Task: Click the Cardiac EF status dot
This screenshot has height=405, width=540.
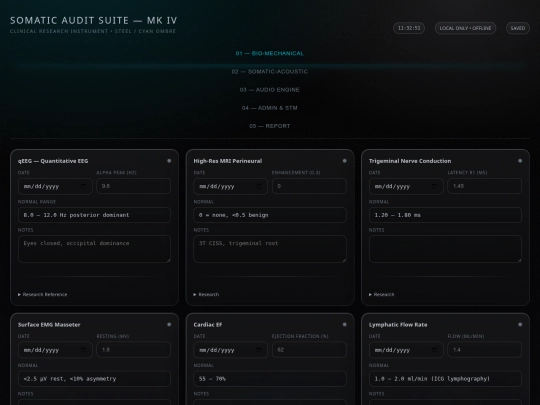Action: (344, 324)
